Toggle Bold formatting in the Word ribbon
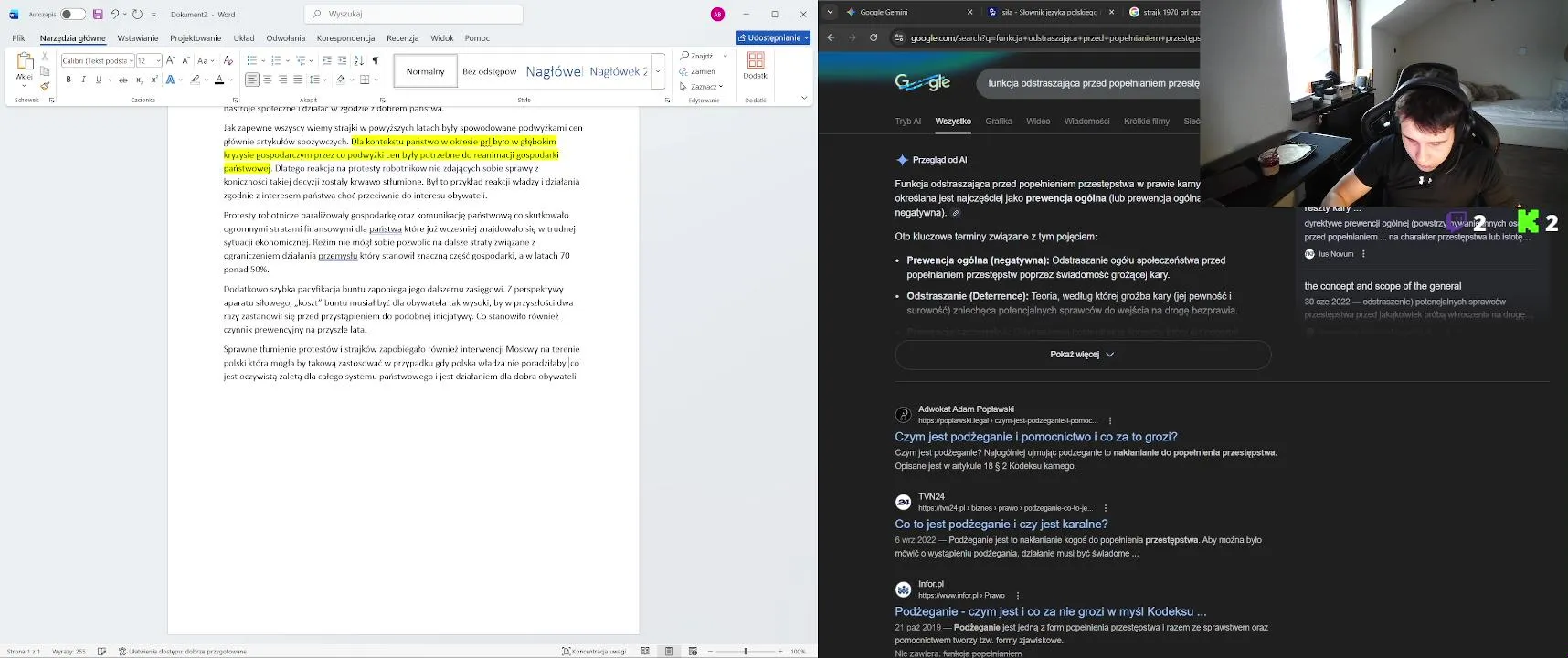The height and width of the screenshot is (658, 1568). pos(69,80)
